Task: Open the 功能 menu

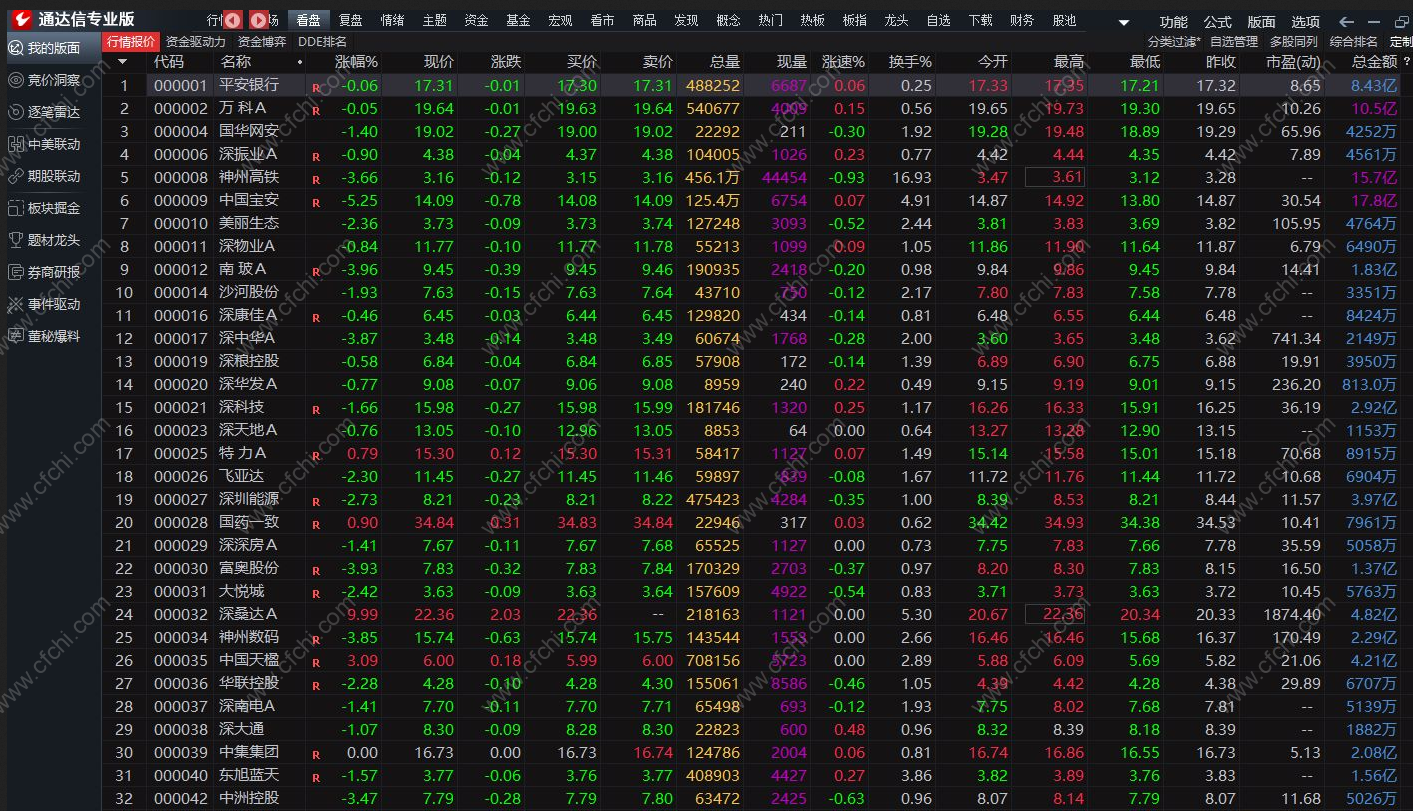Action: click(x=1173, y=22)
